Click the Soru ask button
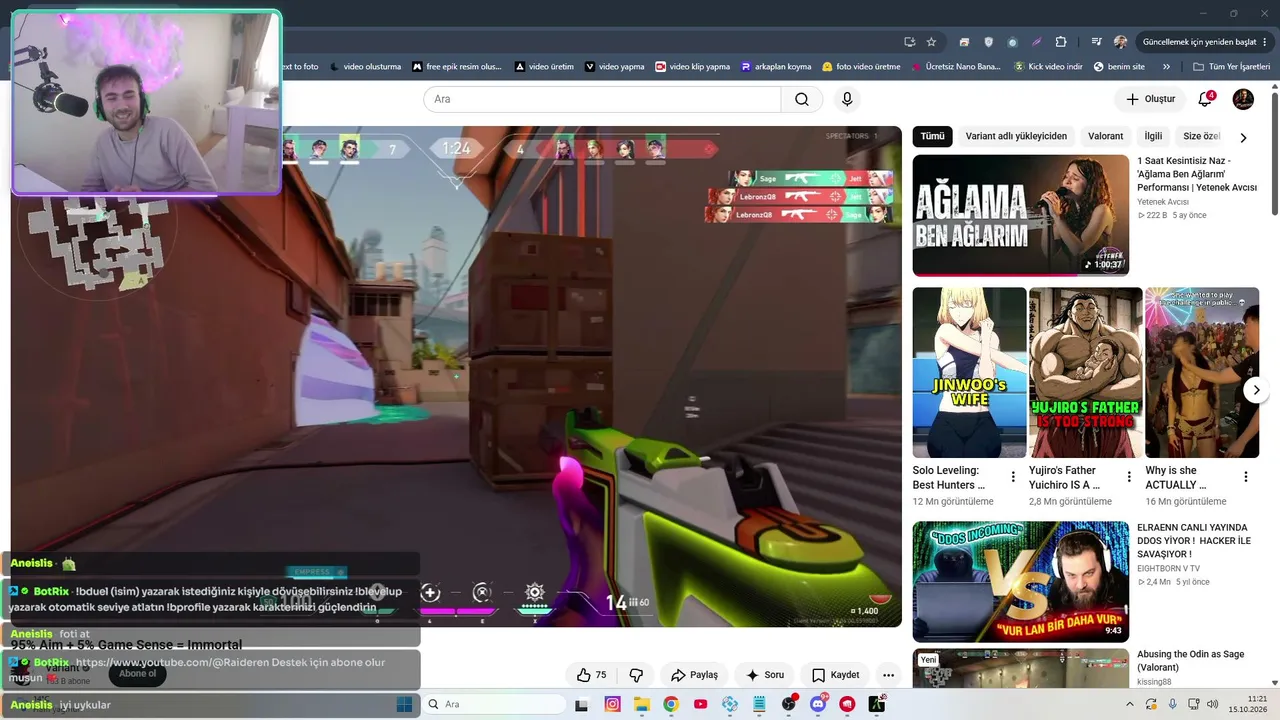 tap(764, 675)
